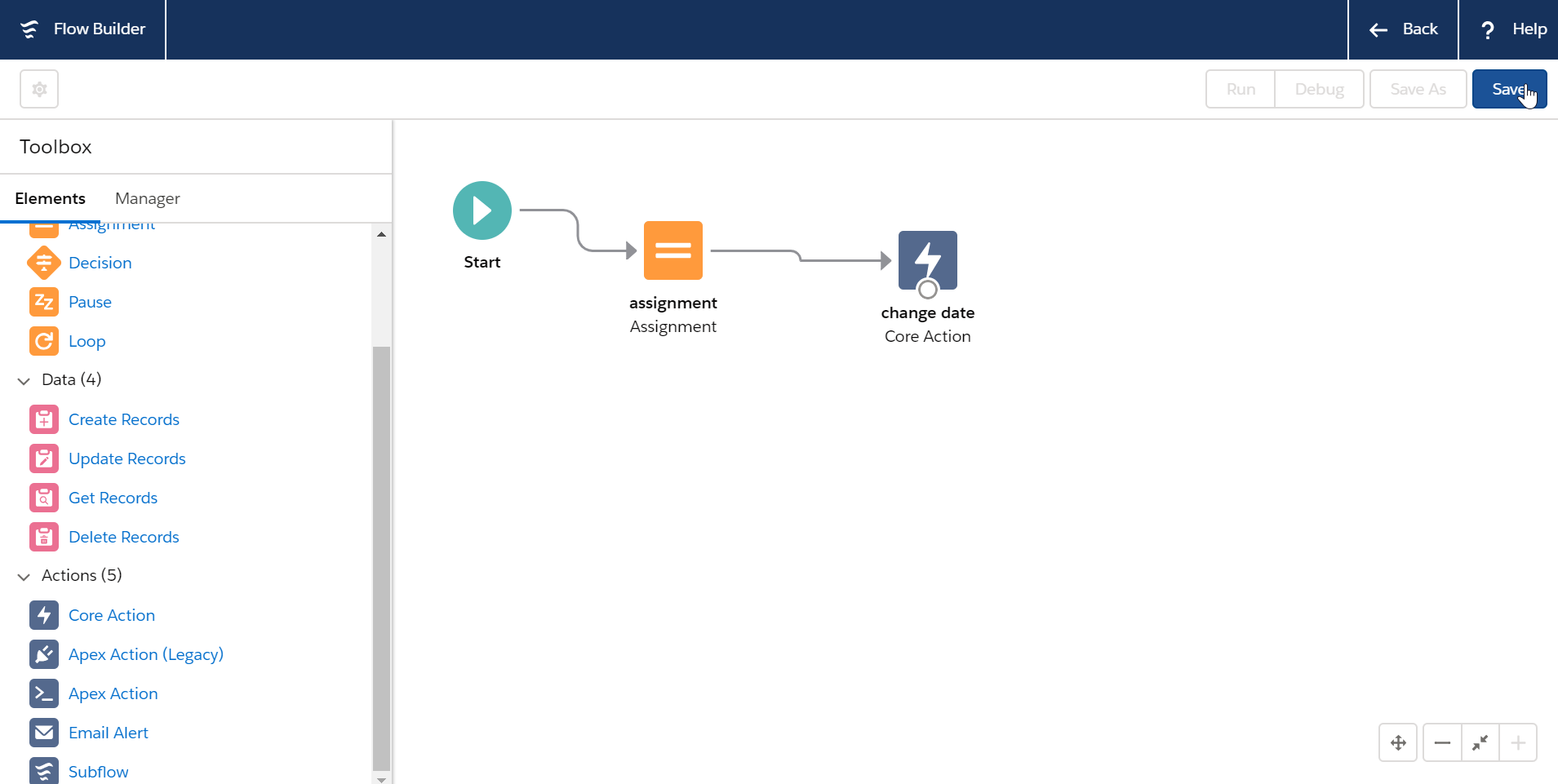Select the Elements tab

point(50,198)
